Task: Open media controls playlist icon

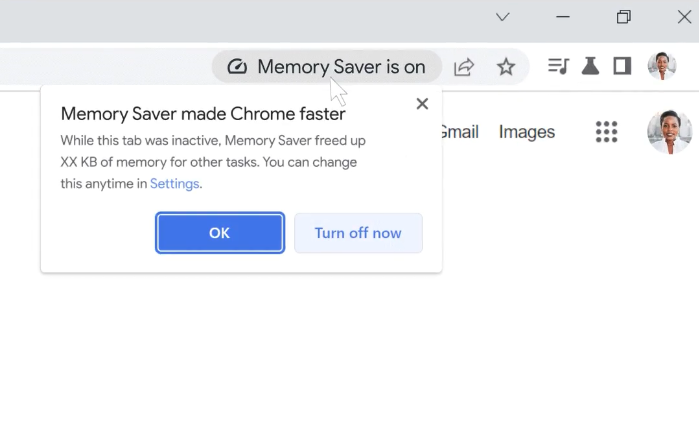Action: click(558, 66)
